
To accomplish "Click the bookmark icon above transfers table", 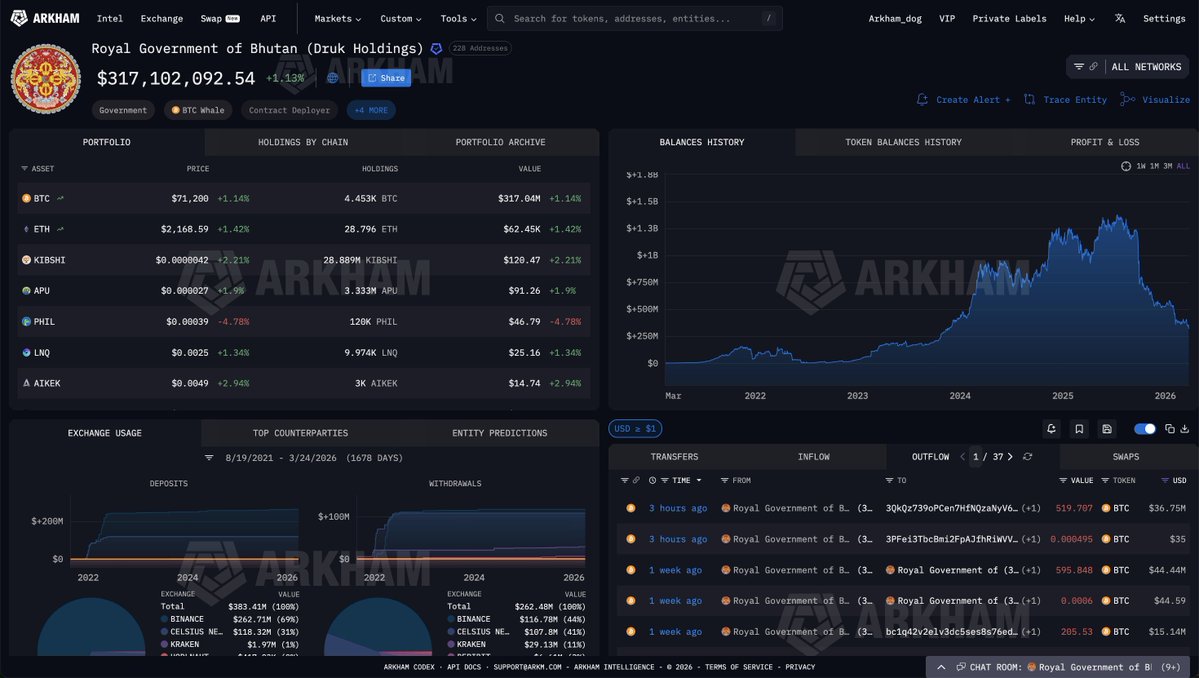I will point(1079,429).
